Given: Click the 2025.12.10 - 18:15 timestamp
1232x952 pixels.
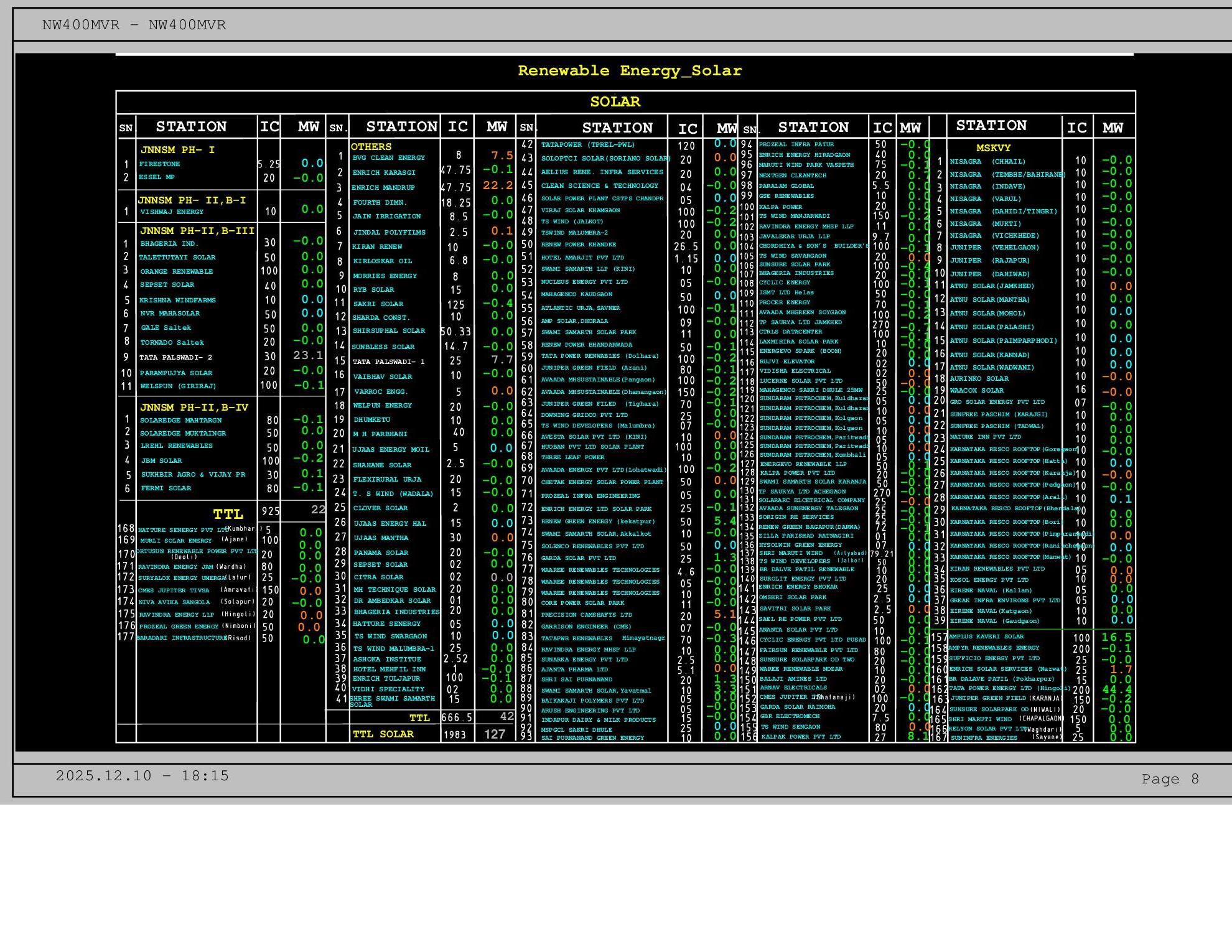Looking at the screenshot, I should (x=142, y=776).
